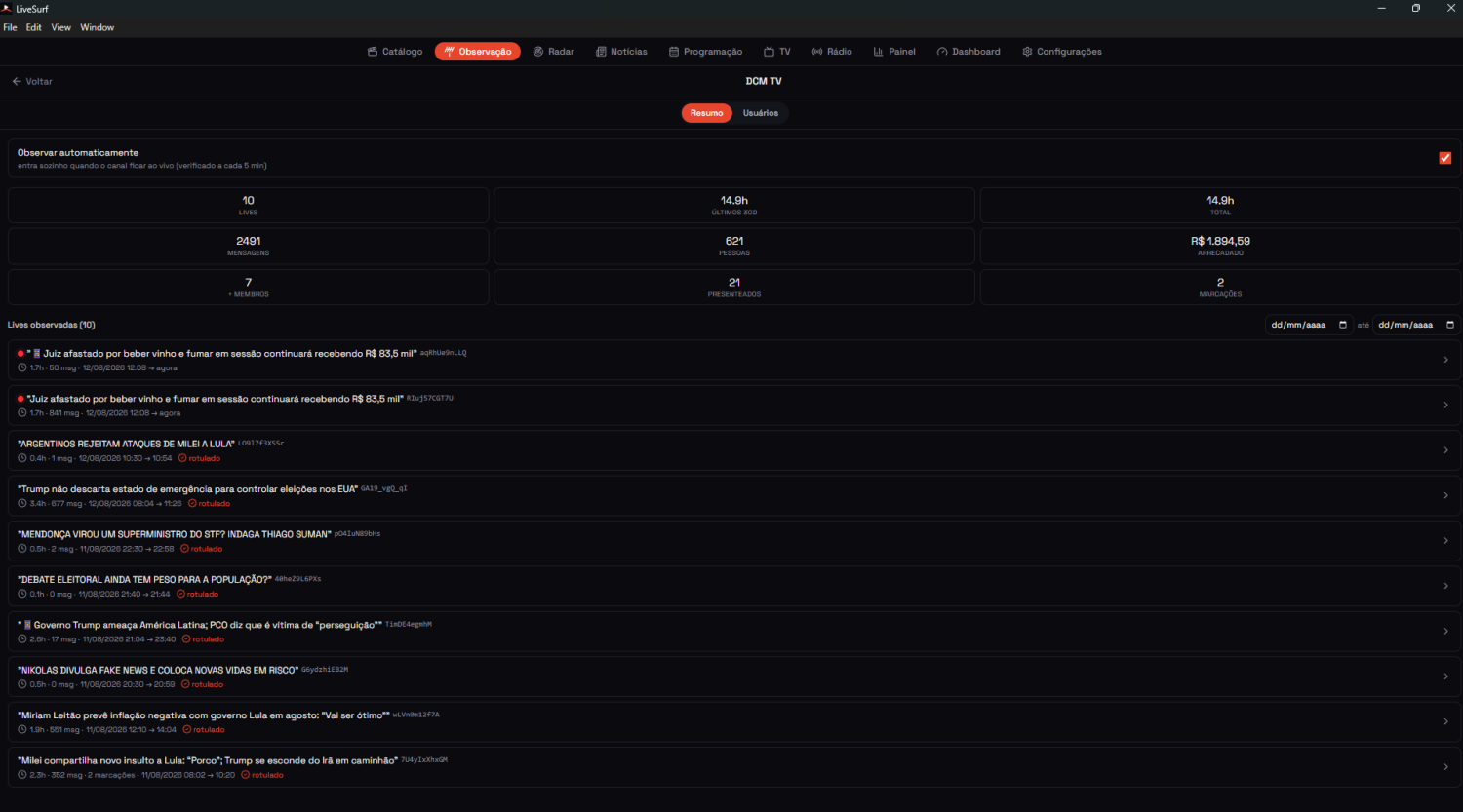Open the chevron on the Governo Trump ameaça row
Viewport: 1463px width, 812px height.
pos(1445,632)
